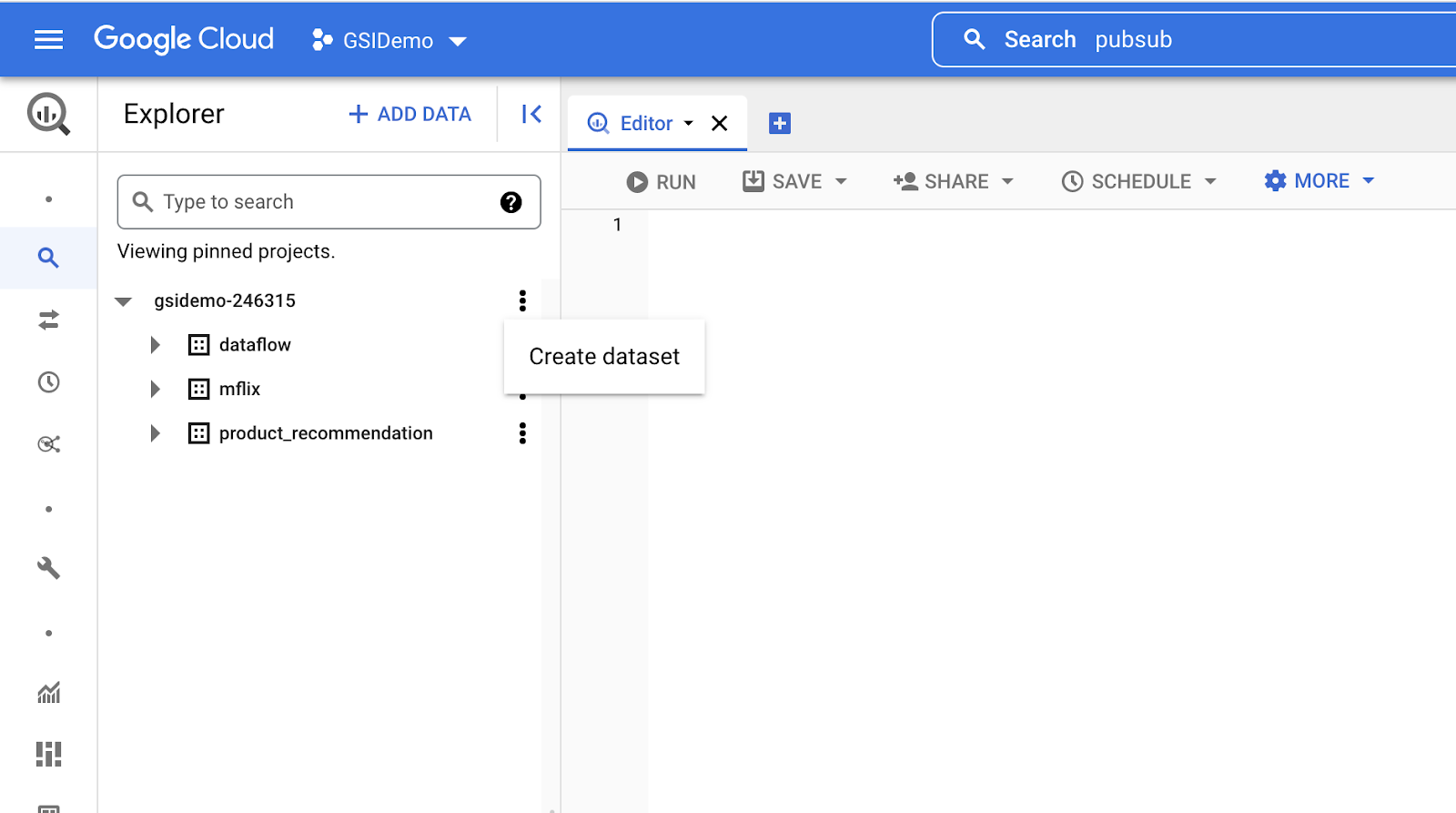Open the MORE dropdown arrow
This screenshot has height=813, width=1456.
[1369, 180]
